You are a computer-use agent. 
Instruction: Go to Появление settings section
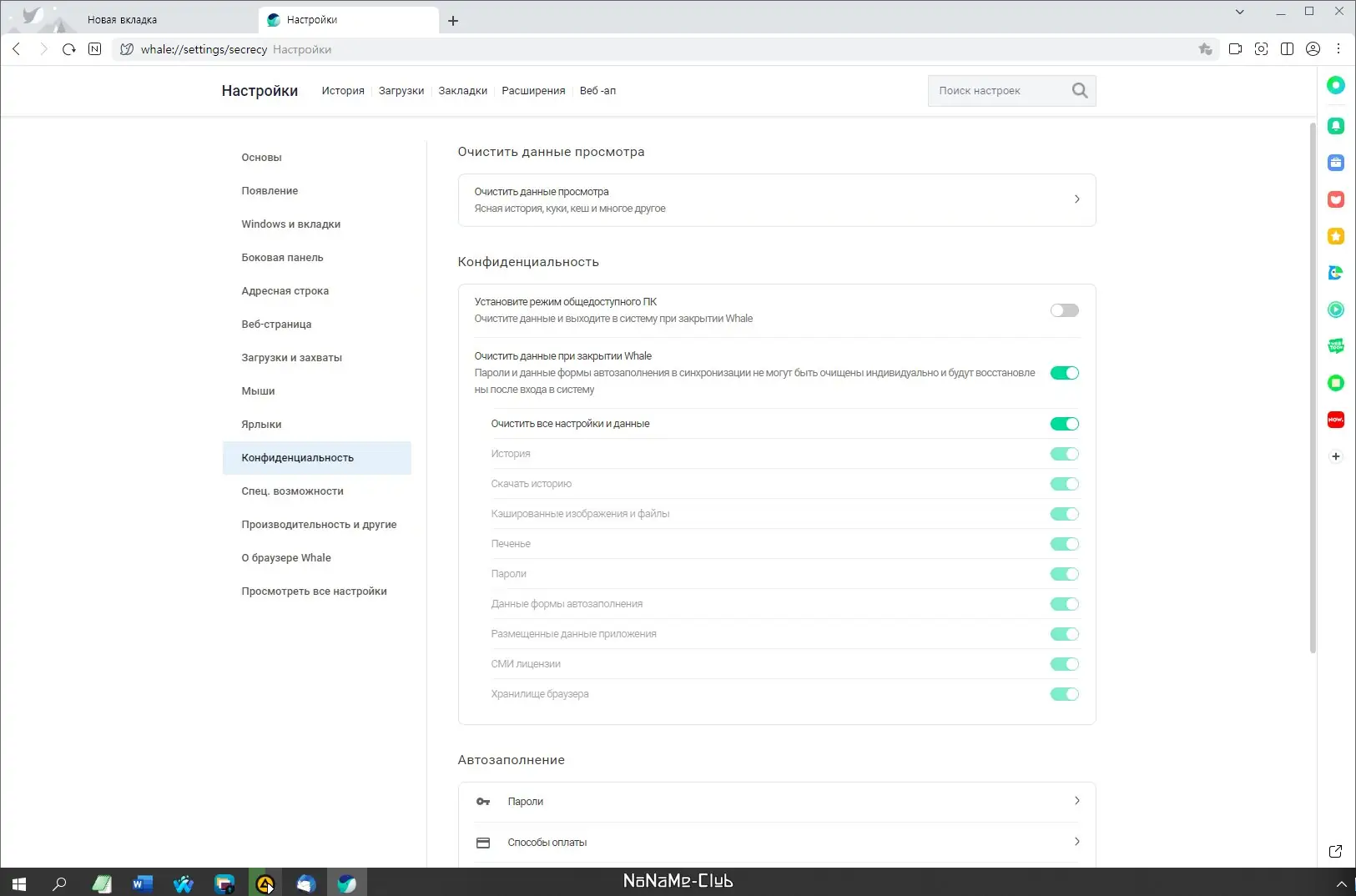[317, 191]
